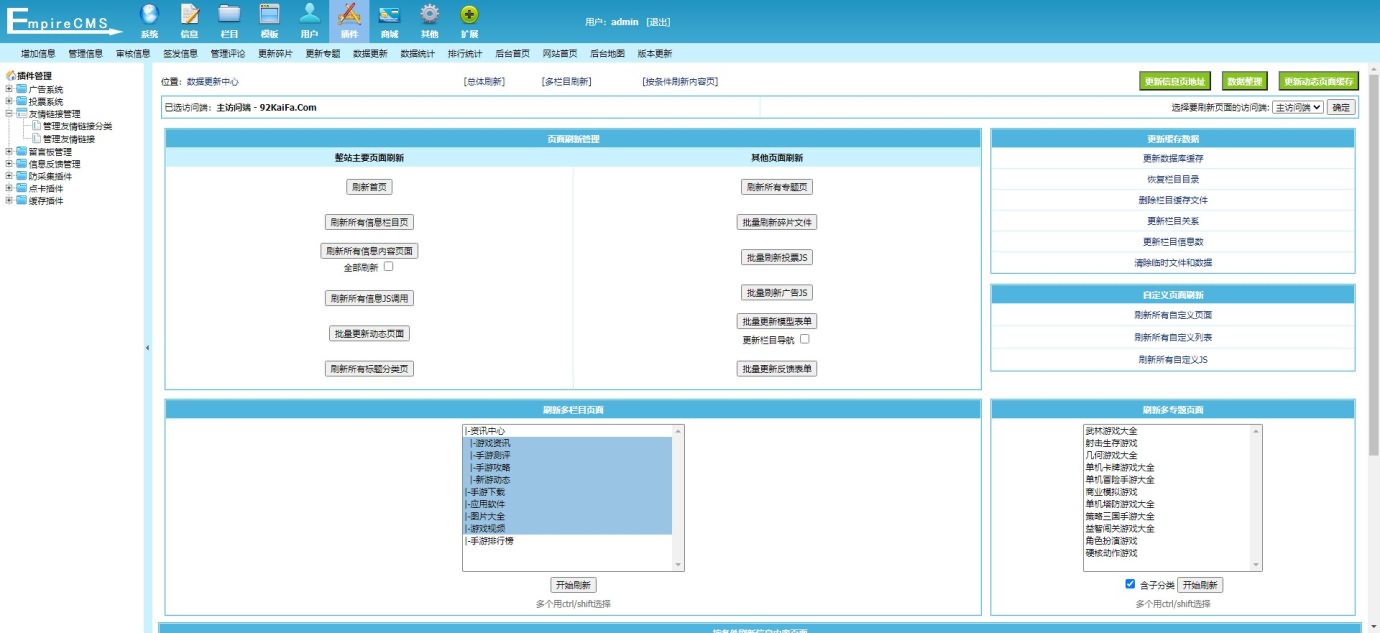This screenshot has height=633, width=1380.
Task: Click the 更新数据库缓存 link
Action: [1173, 158]
